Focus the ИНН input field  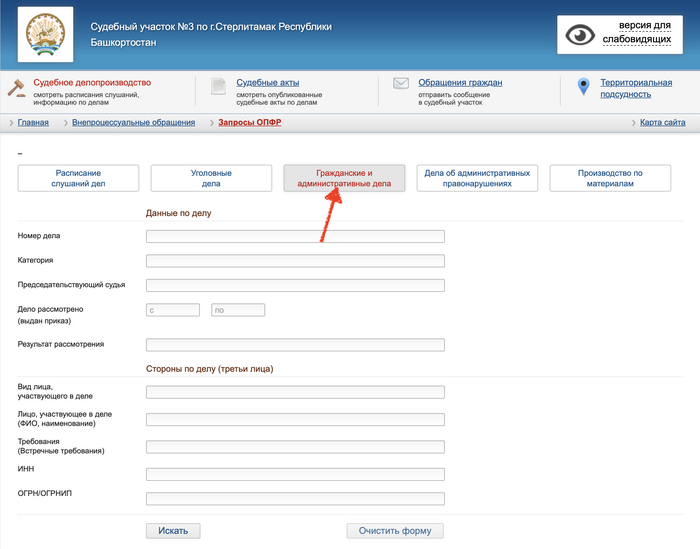click(x=295, y=474)
